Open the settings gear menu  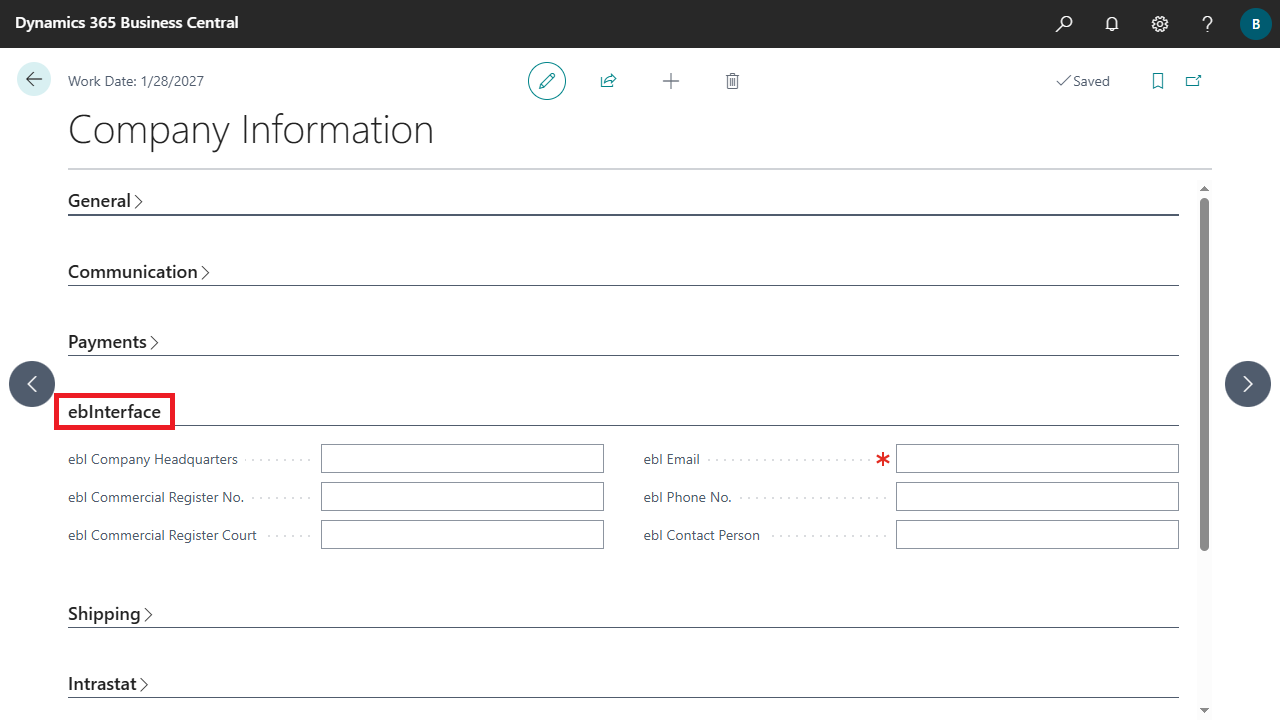point(1160,24)
